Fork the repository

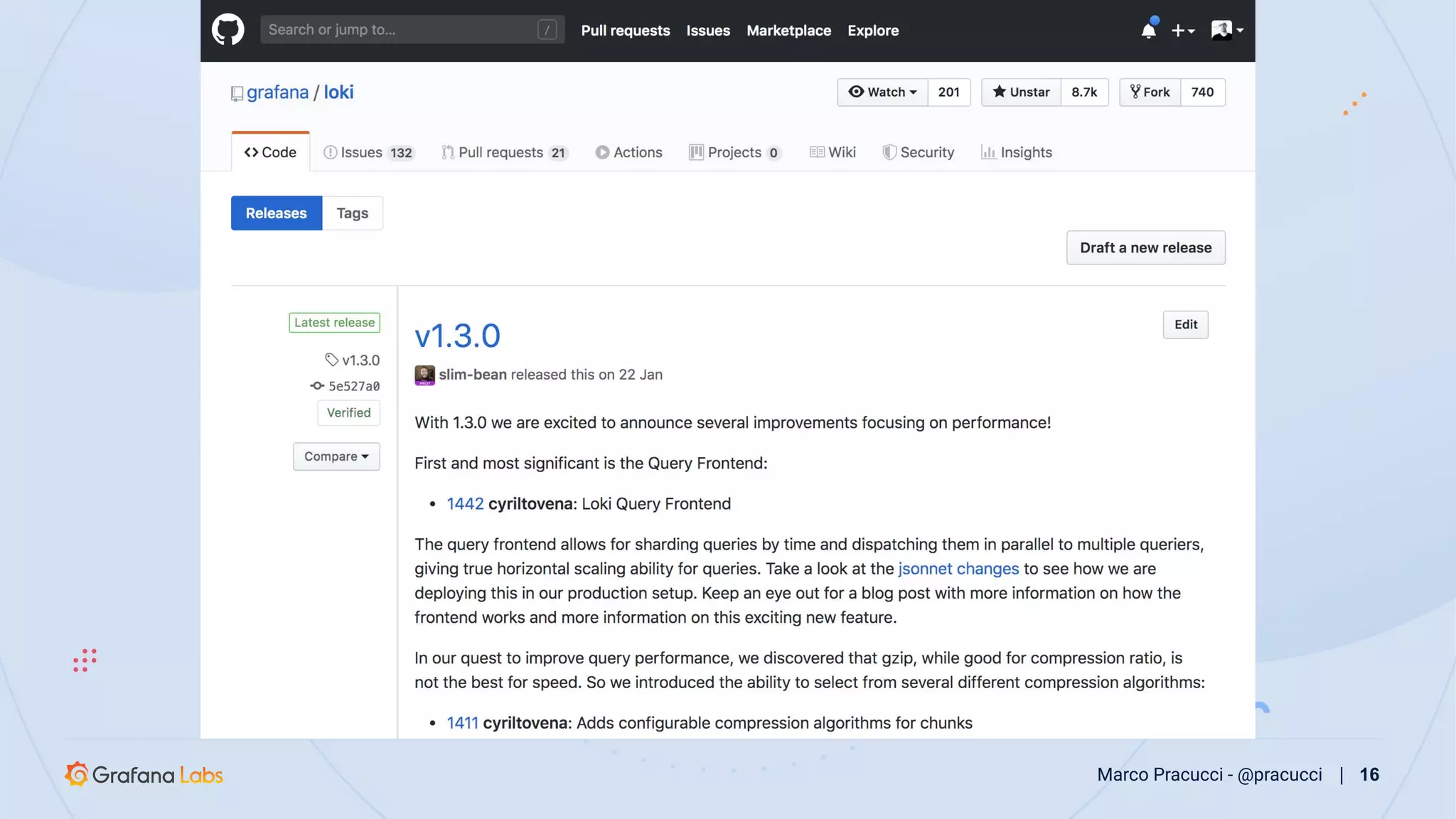1150,92
